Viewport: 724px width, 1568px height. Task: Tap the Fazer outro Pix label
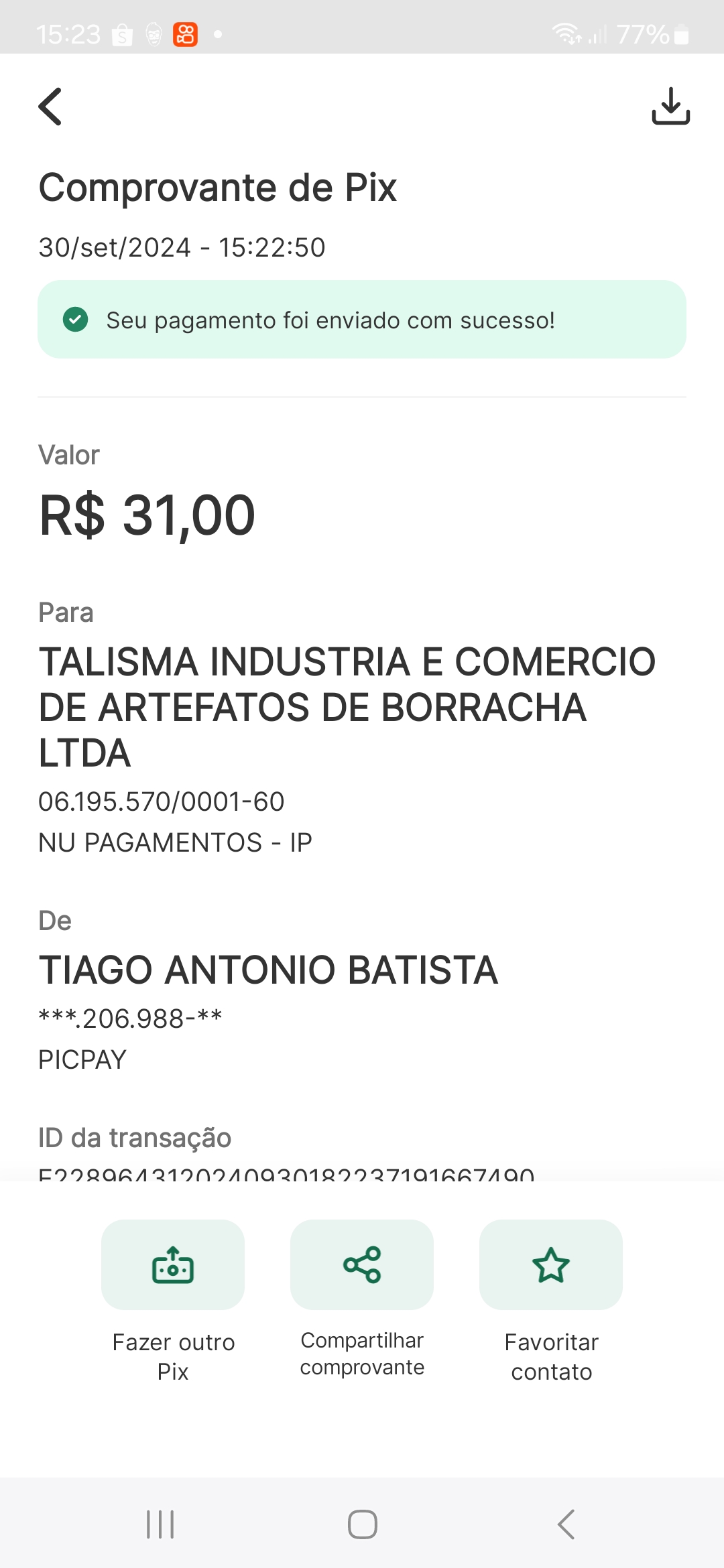(173, 1356)
